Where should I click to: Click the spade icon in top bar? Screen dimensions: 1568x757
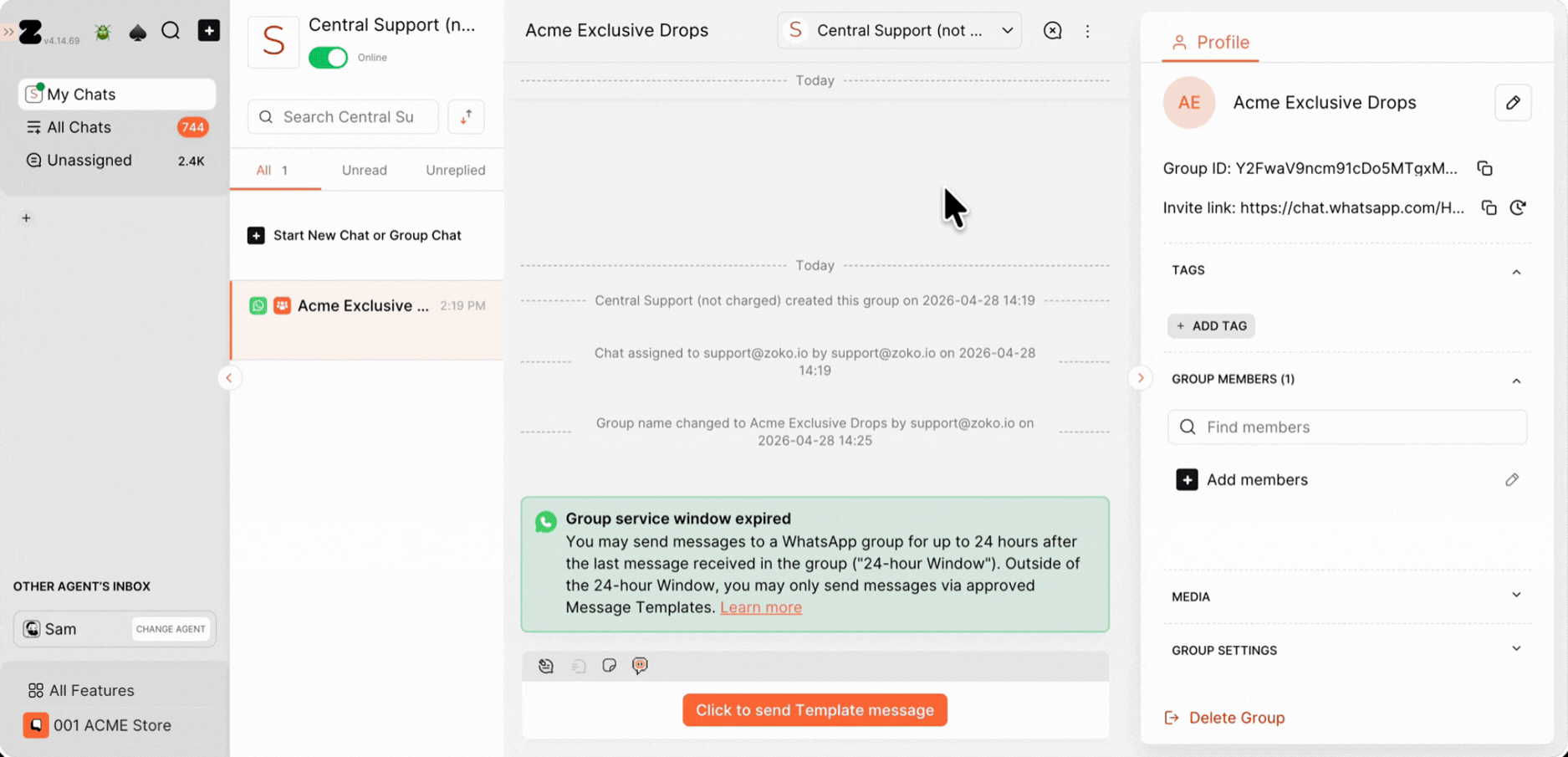pos(138,32)
